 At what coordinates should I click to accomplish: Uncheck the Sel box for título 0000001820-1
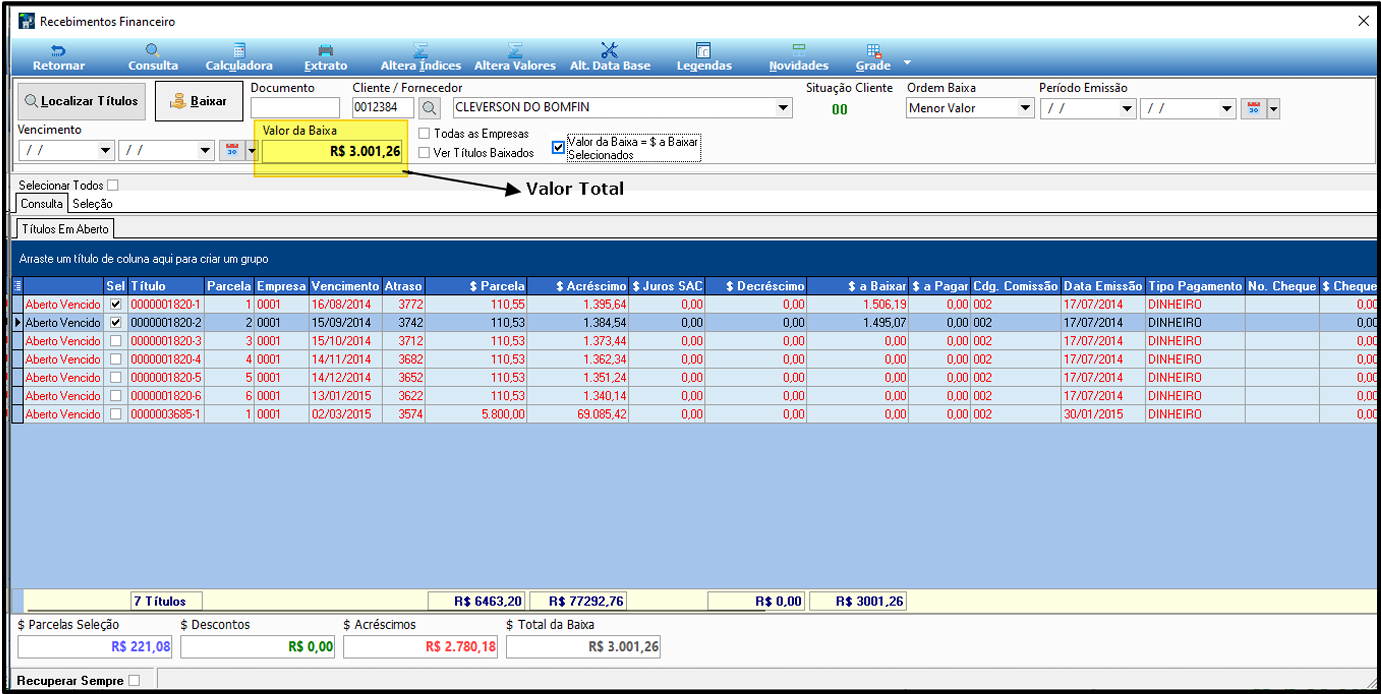(x=116, y=304)
